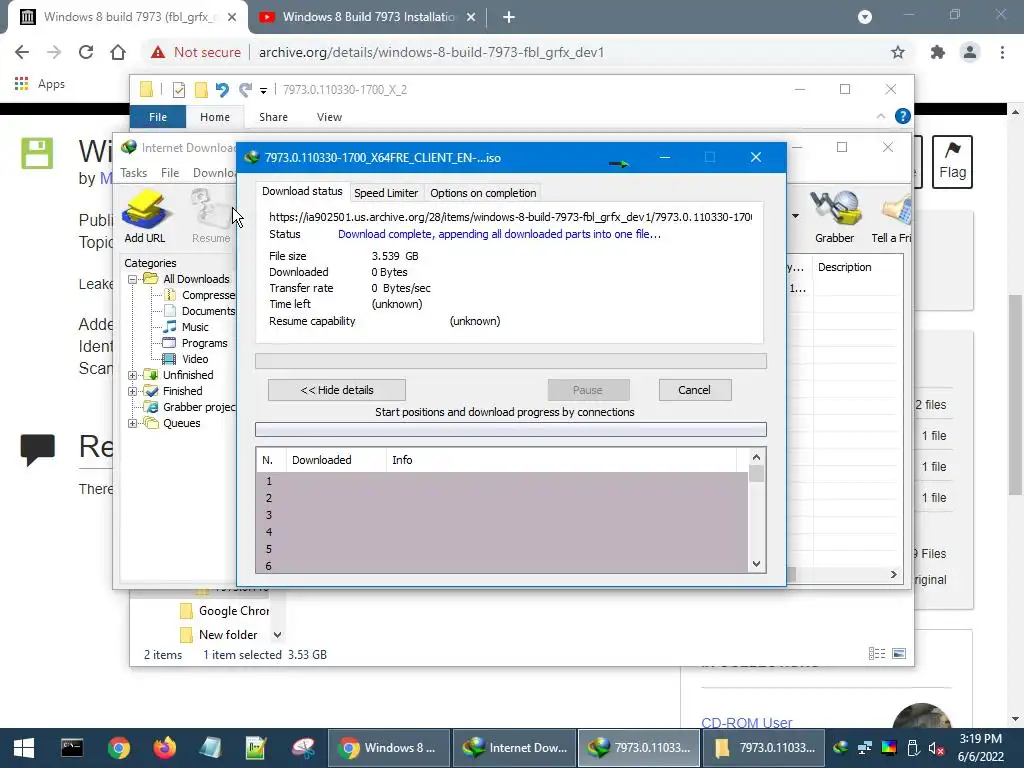This screenshot has height=768, width=1024.
Task: Click the browser reload icon
Action: (x=86, y=52)
